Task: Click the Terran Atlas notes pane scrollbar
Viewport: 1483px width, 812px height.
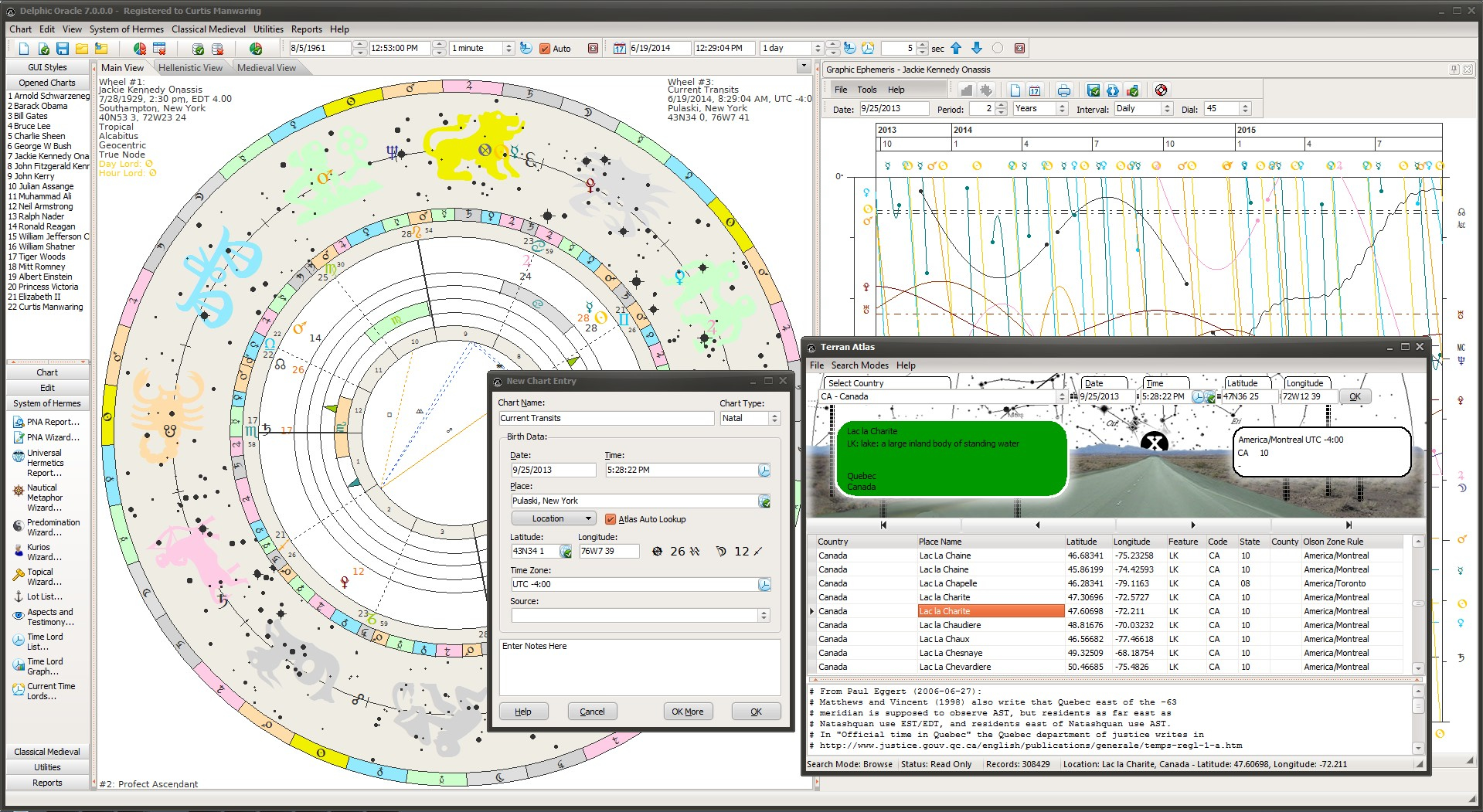Action: 1417,719
